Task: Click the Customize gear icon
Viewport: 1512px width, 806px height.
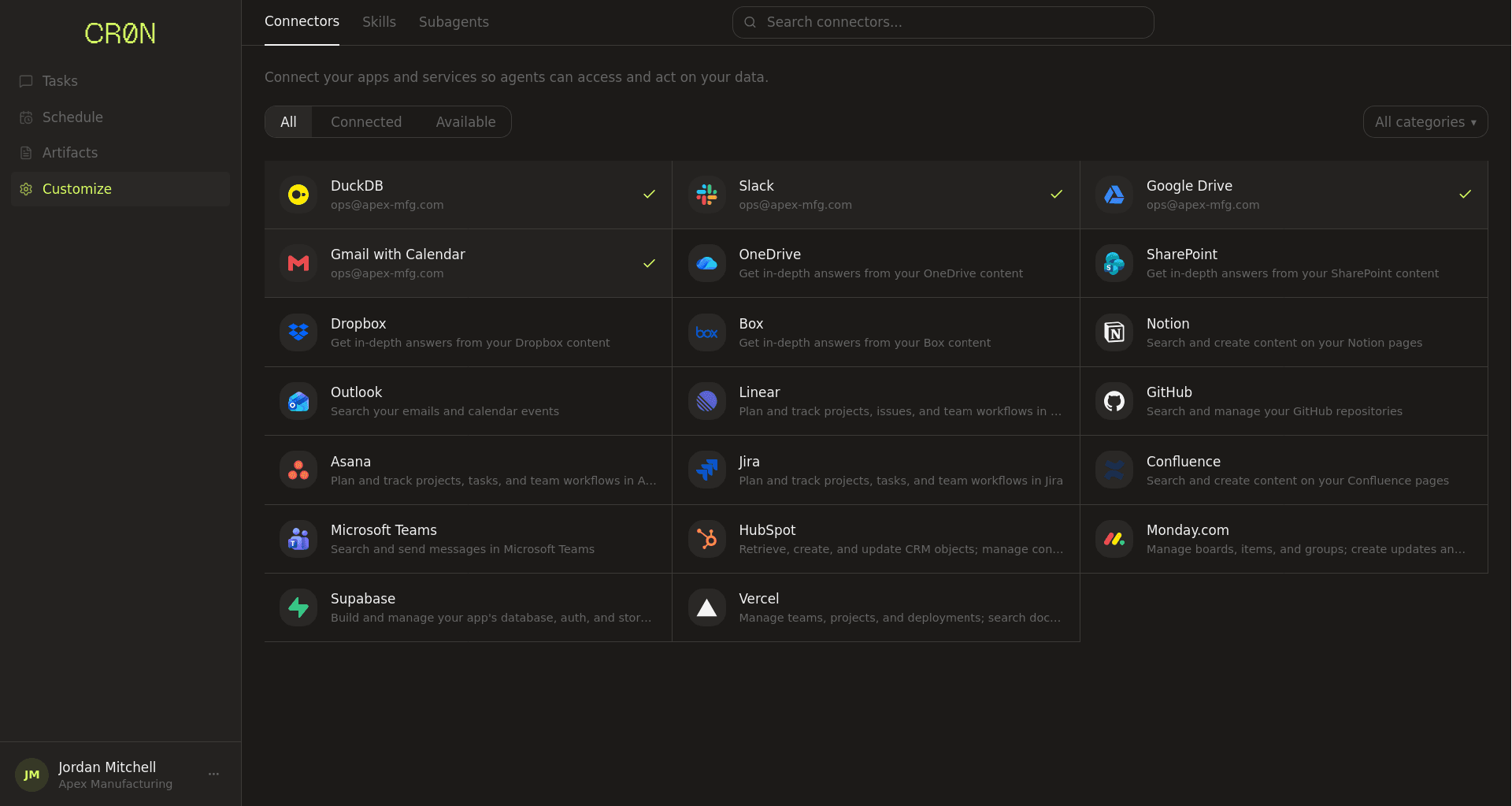Action: (26, 189)
